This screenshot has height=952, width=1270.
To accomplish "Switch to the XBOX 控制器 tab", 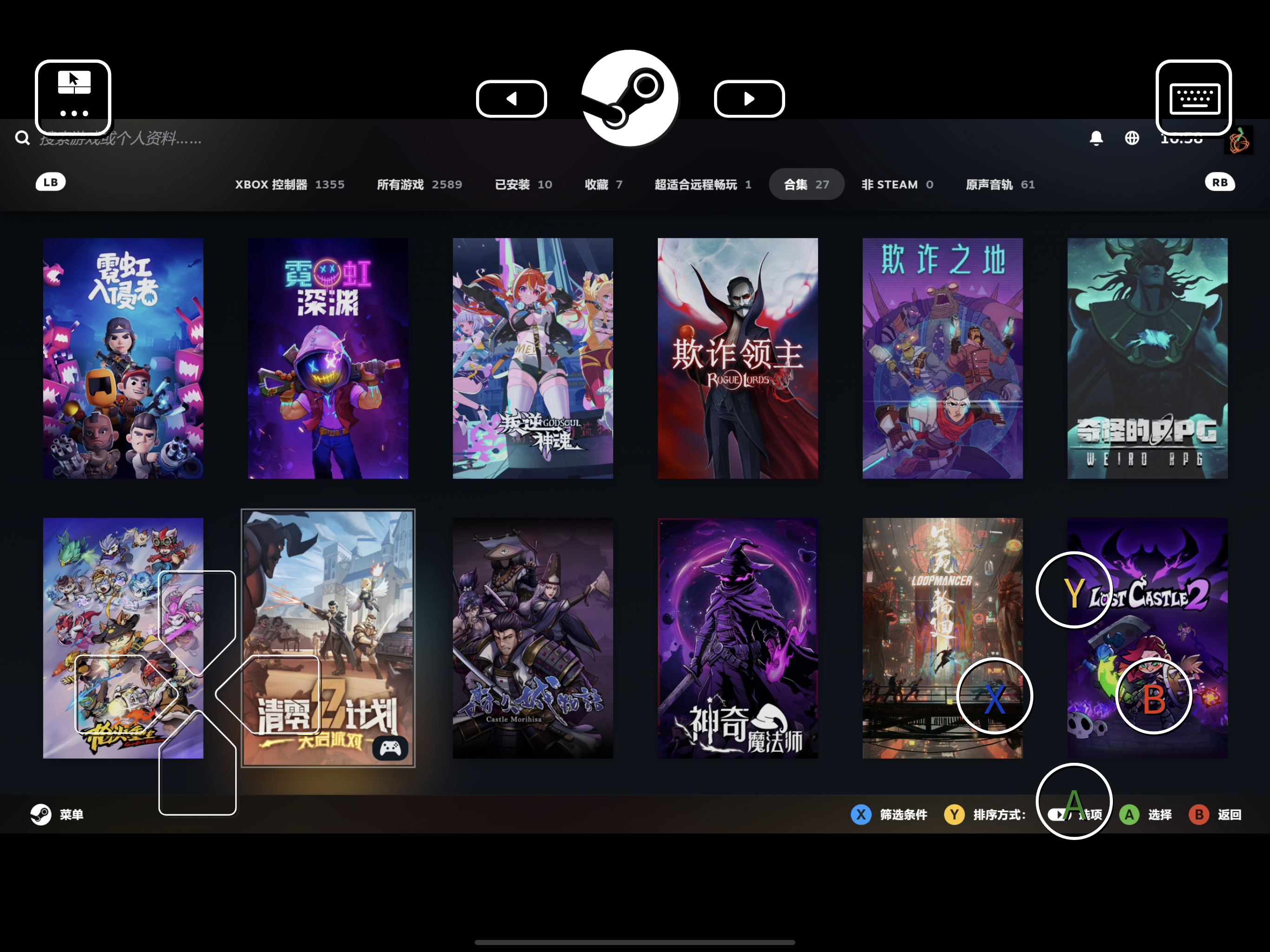I will 289,185.
